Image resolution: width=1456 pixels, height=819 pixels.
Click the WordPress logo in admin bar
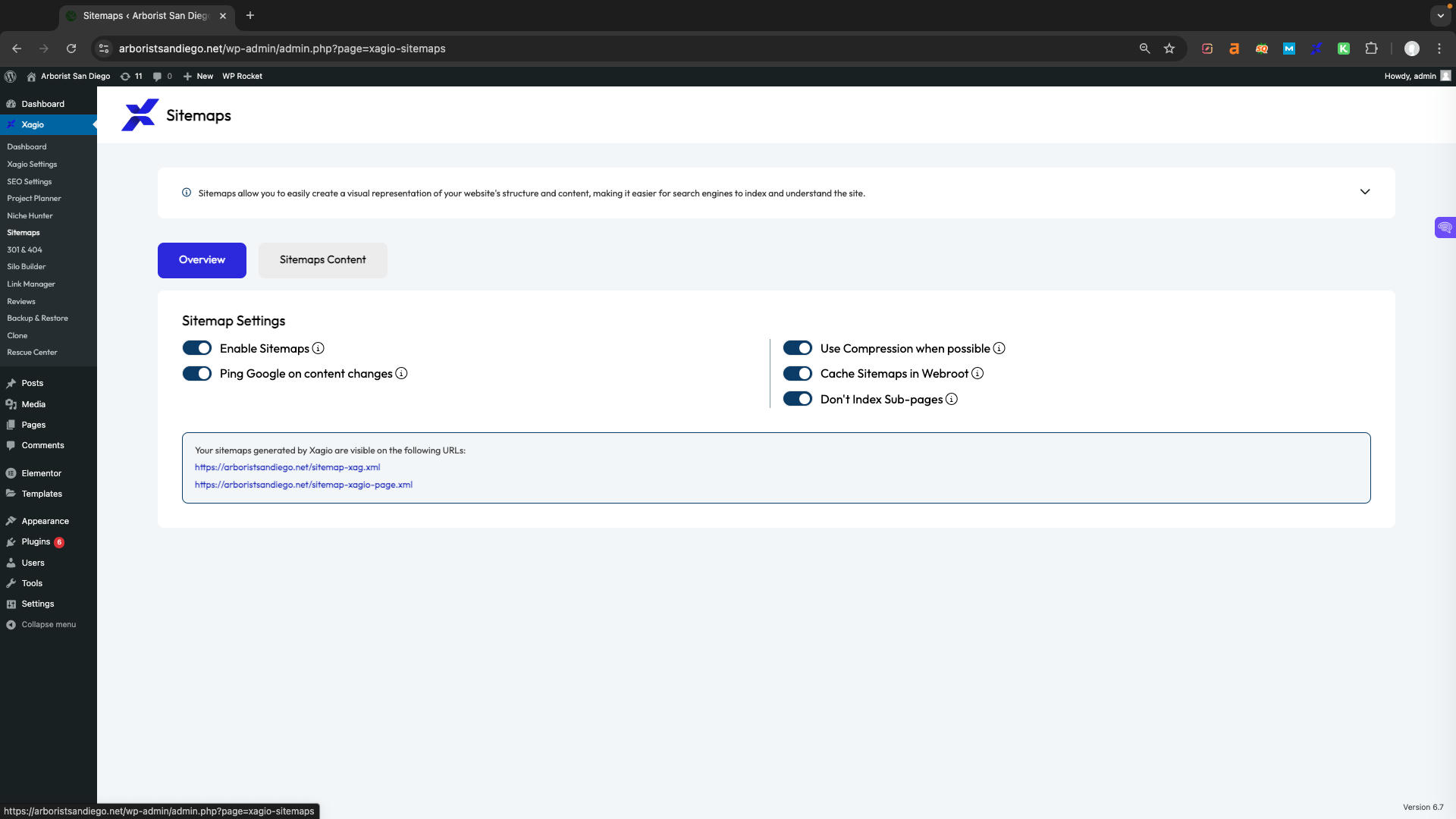[x=11, y=76]
